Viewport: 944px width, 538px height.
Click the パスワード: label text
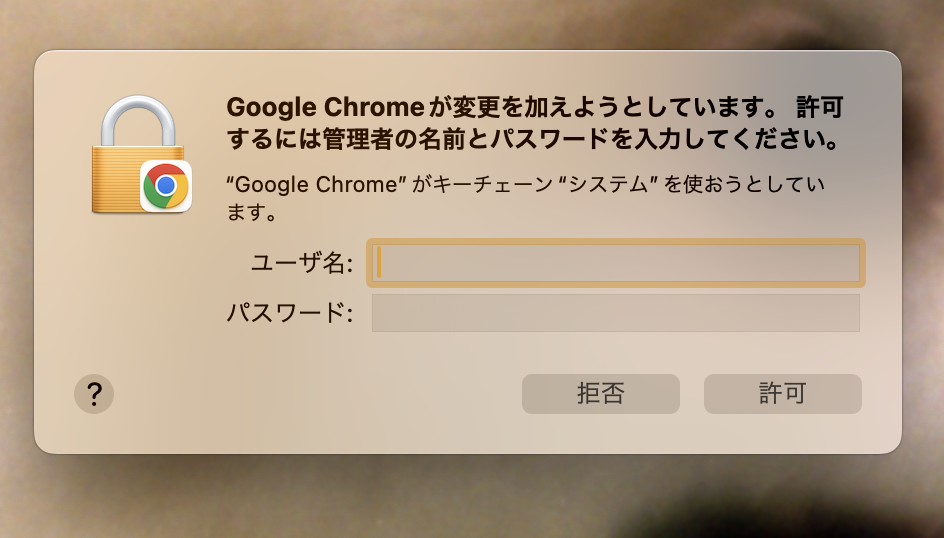coord(289,313)
